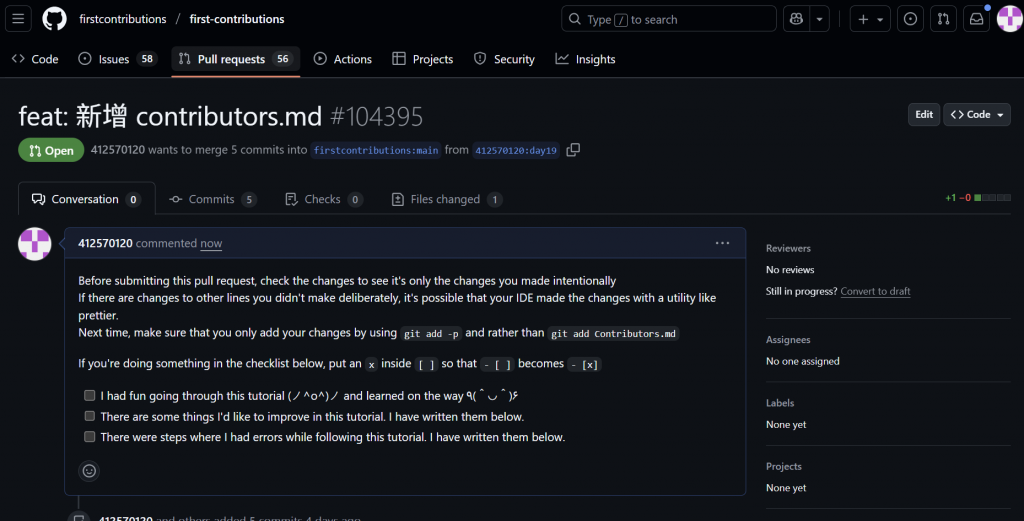
Task: Switch to the Issues tab
Action: (118, 59)
